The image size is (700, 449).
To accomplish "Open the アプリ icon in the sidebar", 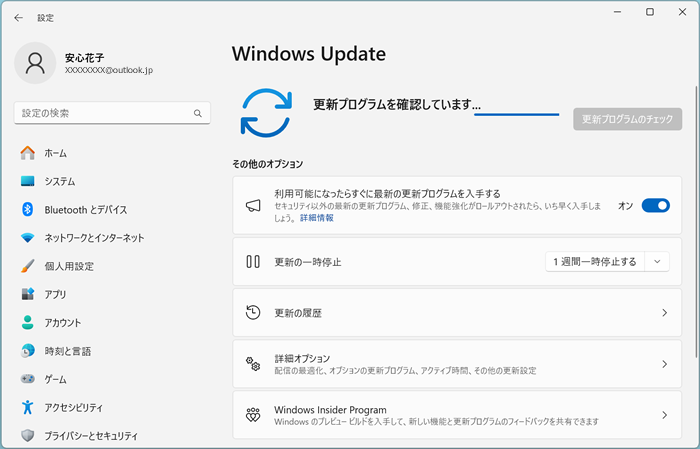I will click(28, 294).
